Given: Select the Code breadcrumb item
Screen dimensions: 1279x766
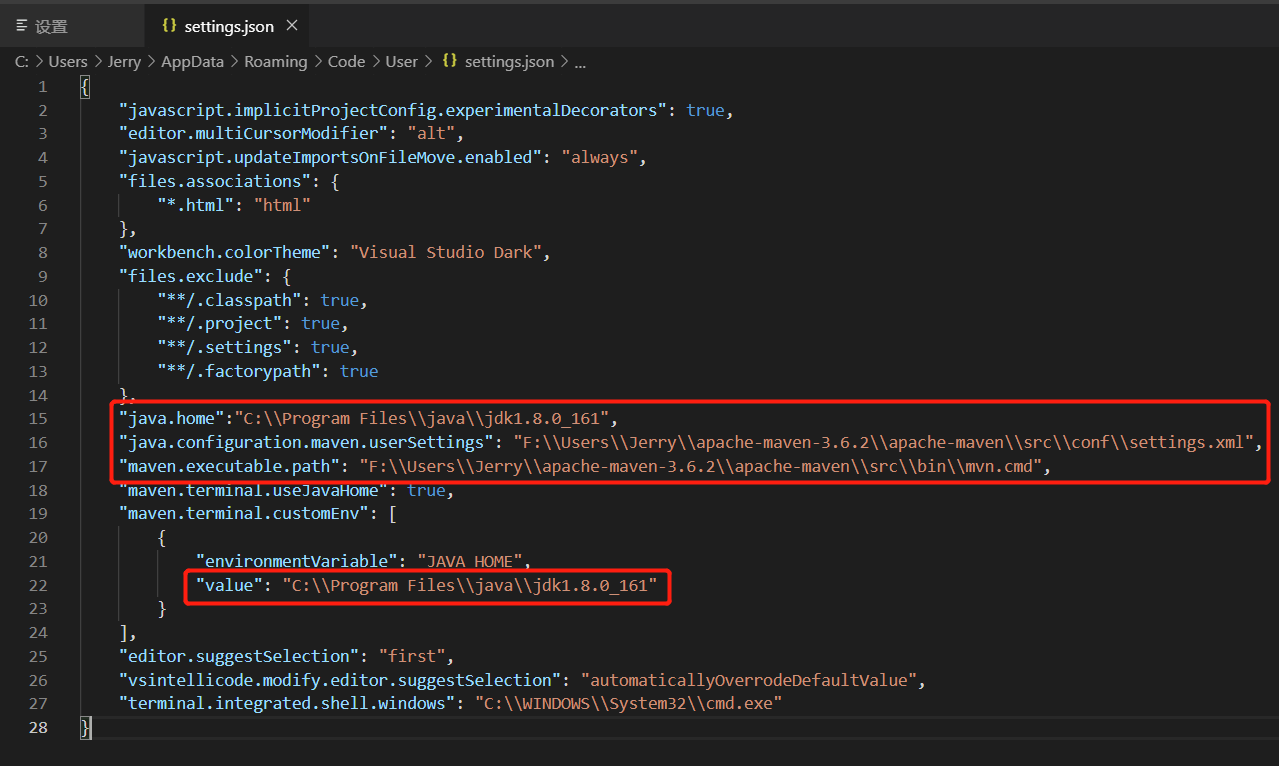Looking at the screenshot, I should (x=346, y=61).
